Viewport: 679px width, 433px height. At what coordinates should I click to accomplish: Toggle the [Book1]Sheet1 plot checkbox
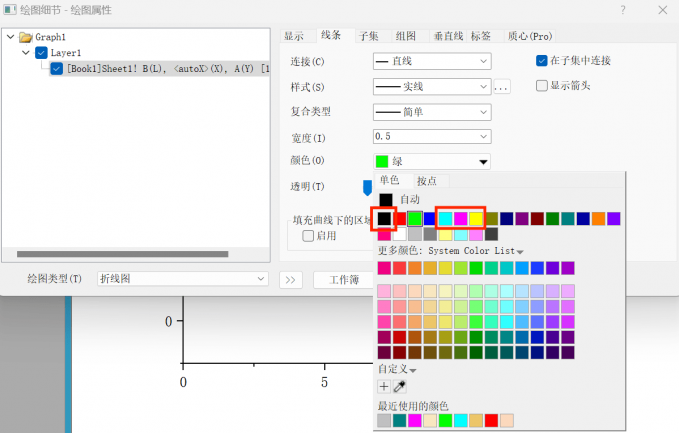(56, 68)
